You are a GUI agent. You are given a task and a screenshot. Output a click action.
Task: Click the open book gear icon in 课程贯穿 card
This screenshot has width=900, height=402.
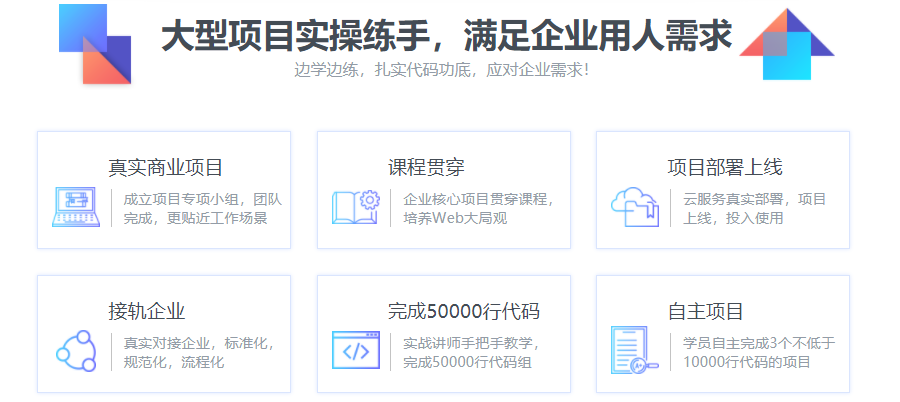[x=356, y=207]
